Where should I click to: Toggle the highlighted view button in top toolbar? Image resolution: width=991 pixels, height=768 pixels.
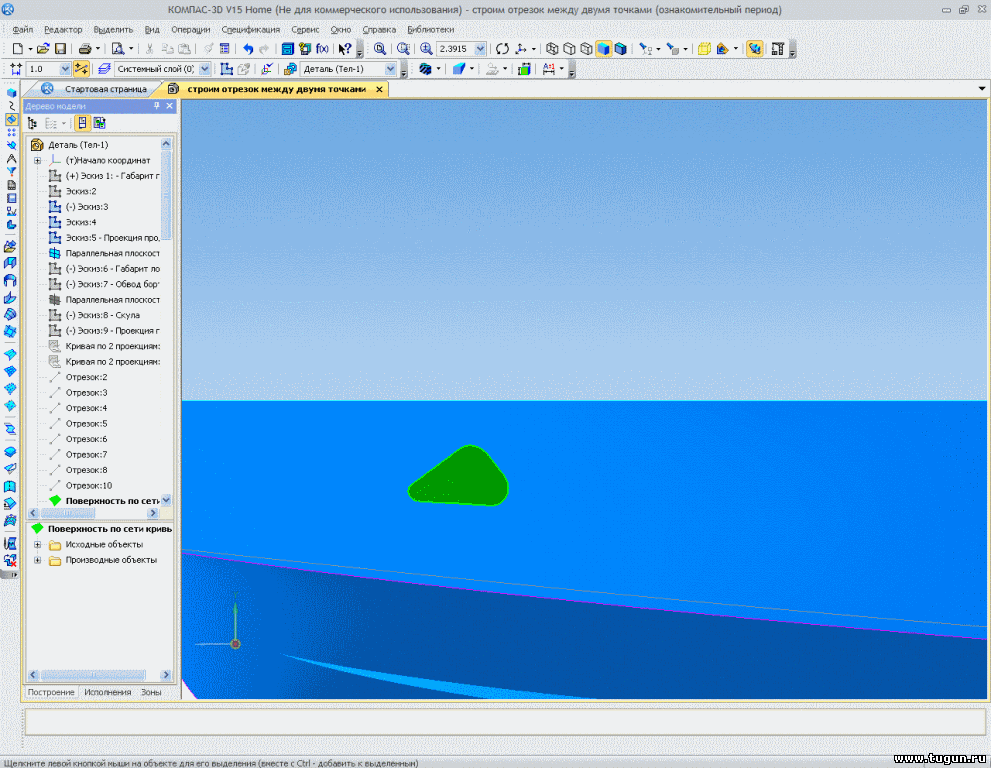(755, 49)
